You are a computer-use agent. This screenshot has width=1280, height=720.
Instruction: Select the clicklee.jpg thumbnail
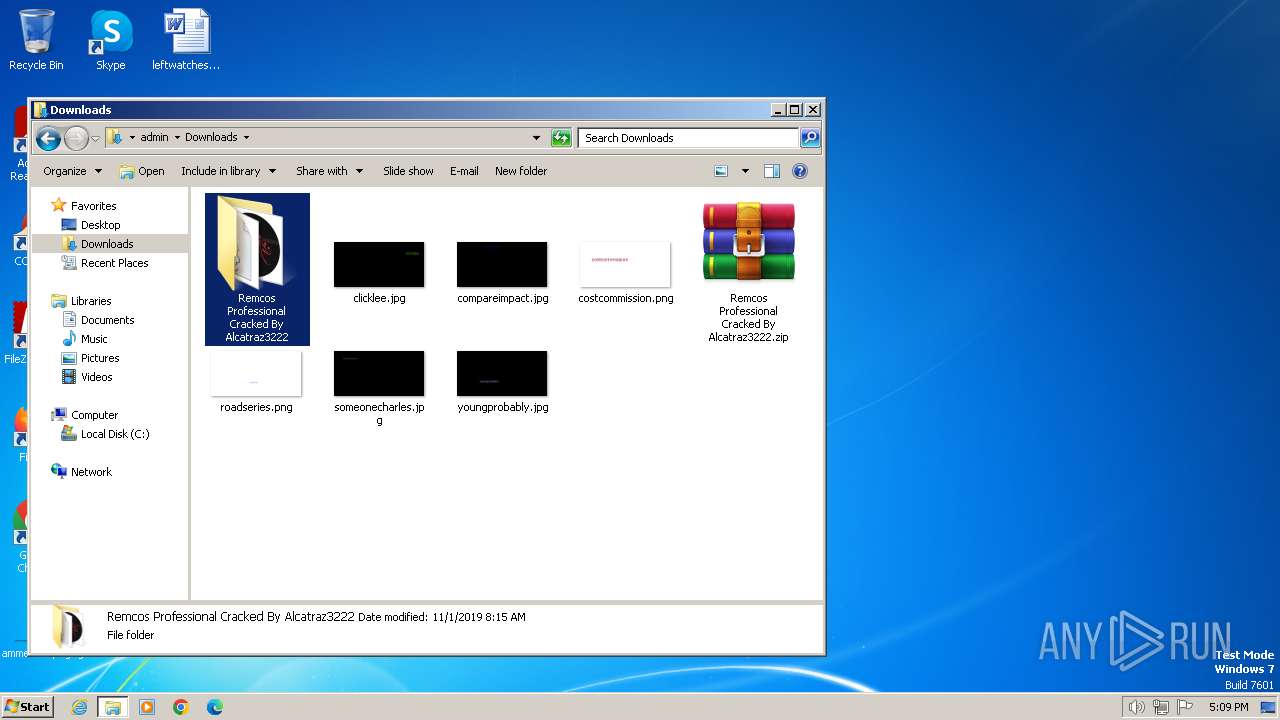[379, 265]
